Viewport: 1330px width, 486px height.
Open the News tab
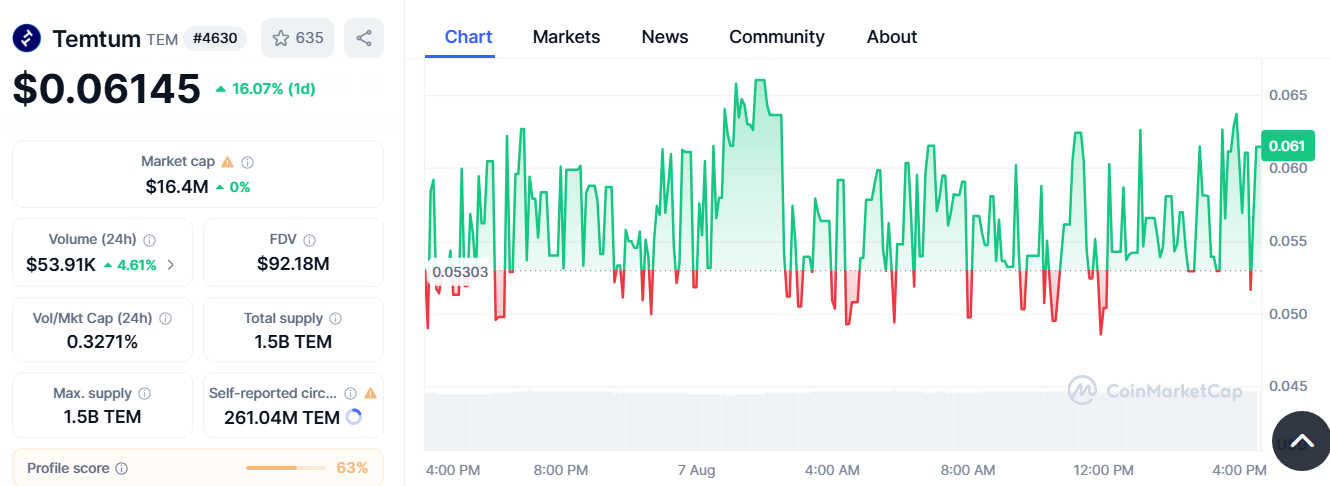pos(665,37)
